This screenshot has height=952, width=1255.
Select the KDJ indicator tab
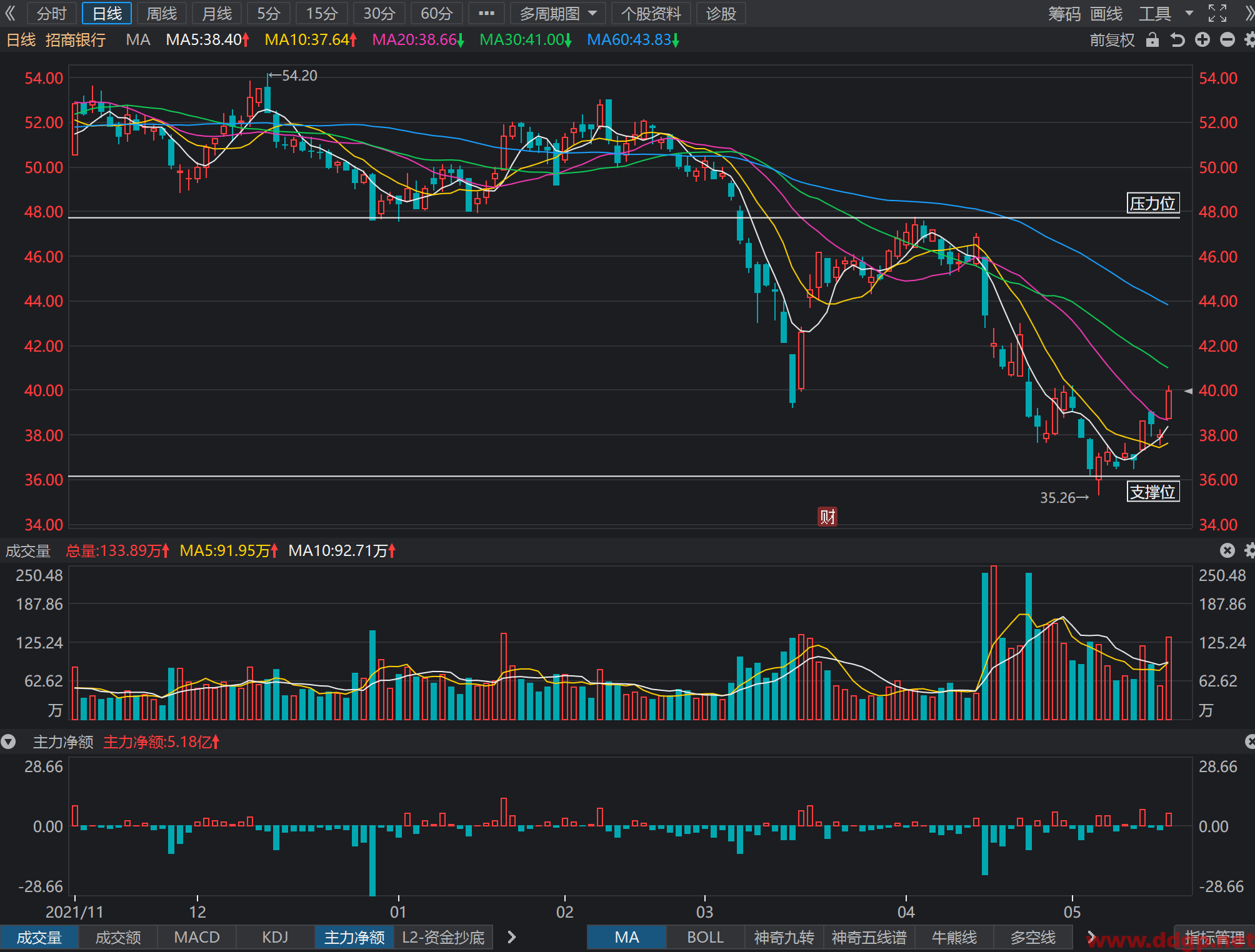[275, 937]
